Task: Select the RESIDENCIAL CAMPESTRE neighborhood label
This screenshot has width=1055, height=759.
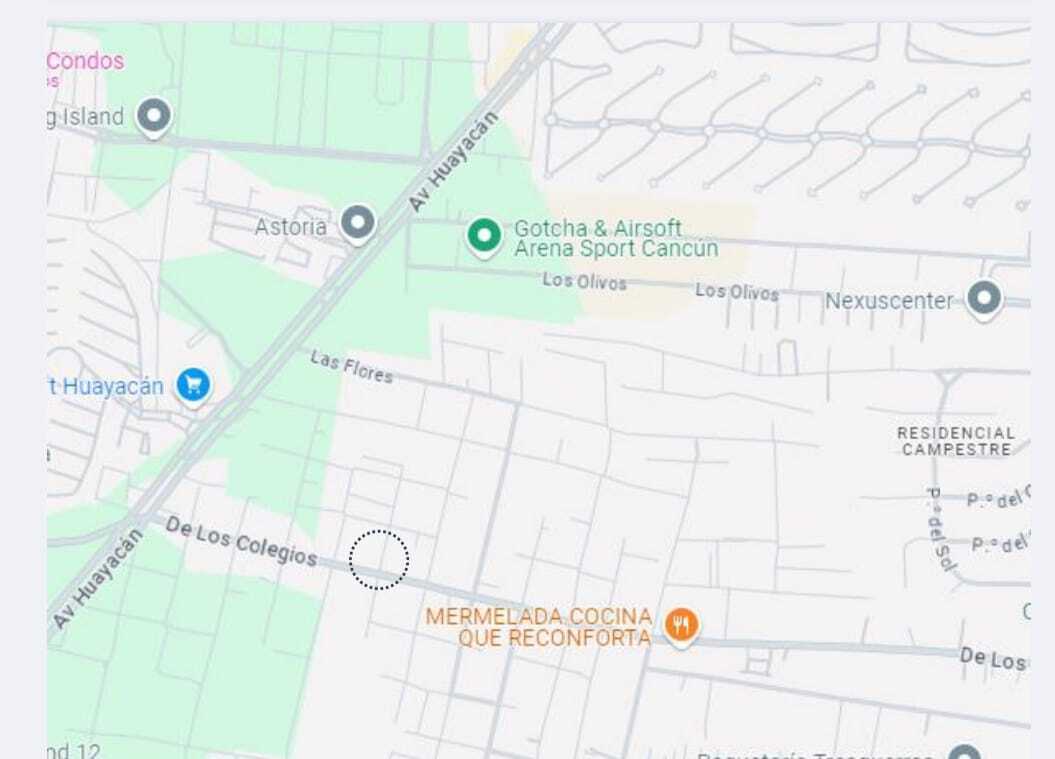Action: pos(956,441)
